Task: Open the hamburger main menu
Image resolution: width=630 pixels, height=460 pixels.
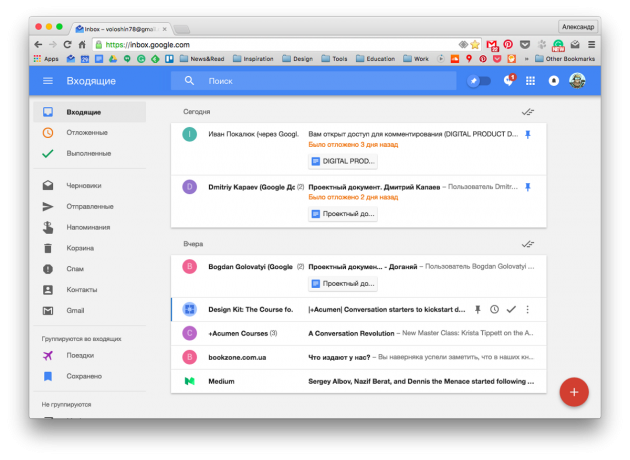Action: pyautogui.click(x=48, y=81)
